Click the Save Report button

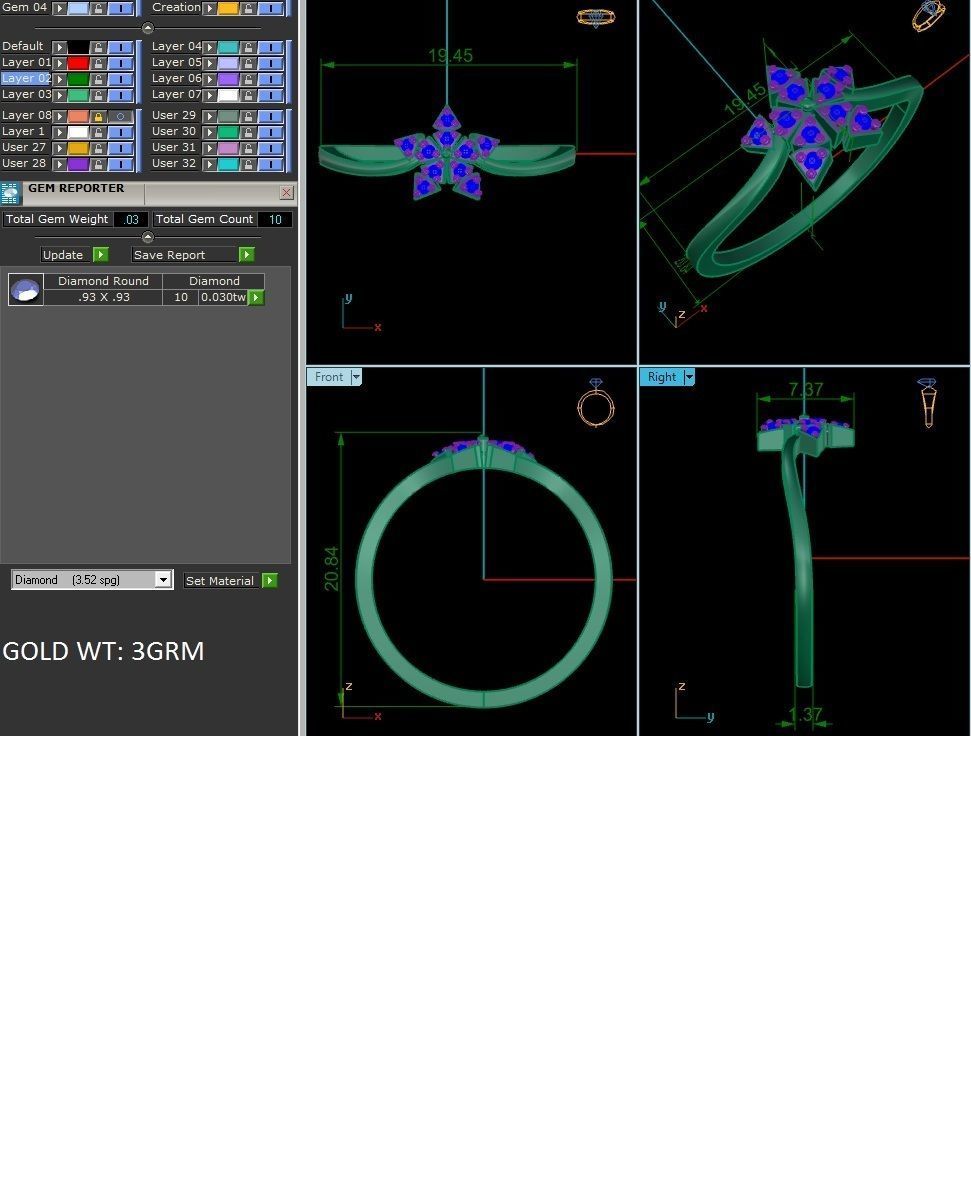(x=185, y=255)
